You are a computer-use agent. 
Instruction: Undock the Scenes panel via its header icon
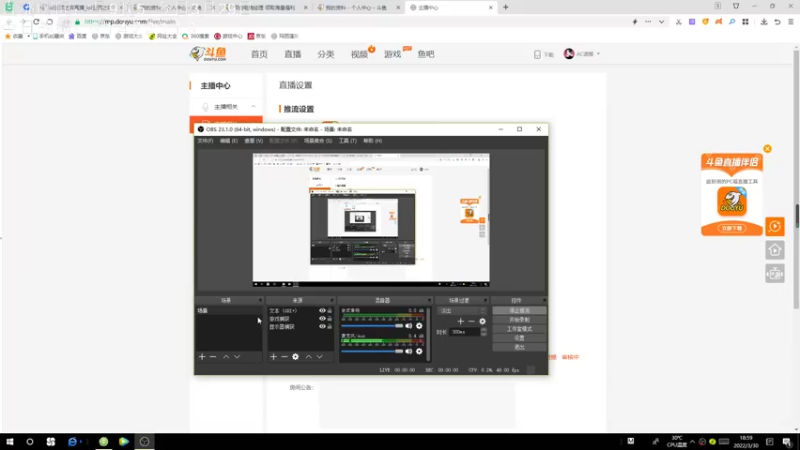pos(260,301)
